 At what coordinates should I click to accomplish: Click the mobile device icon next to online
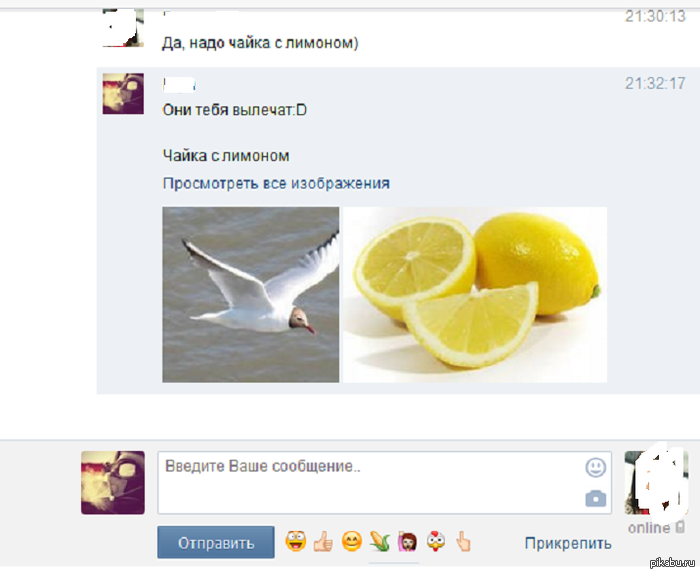coord(680,527)
